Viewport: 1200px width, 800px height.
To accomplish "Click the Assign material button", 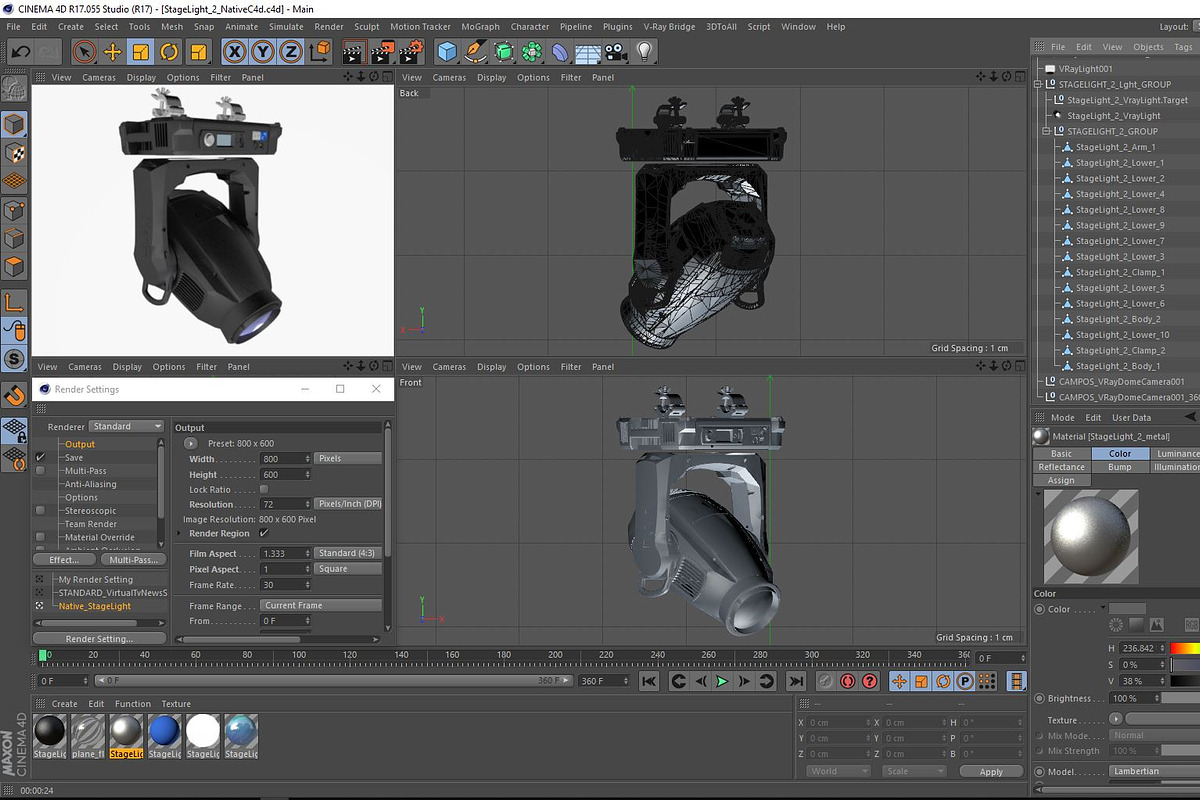I will pos(1061,480).
